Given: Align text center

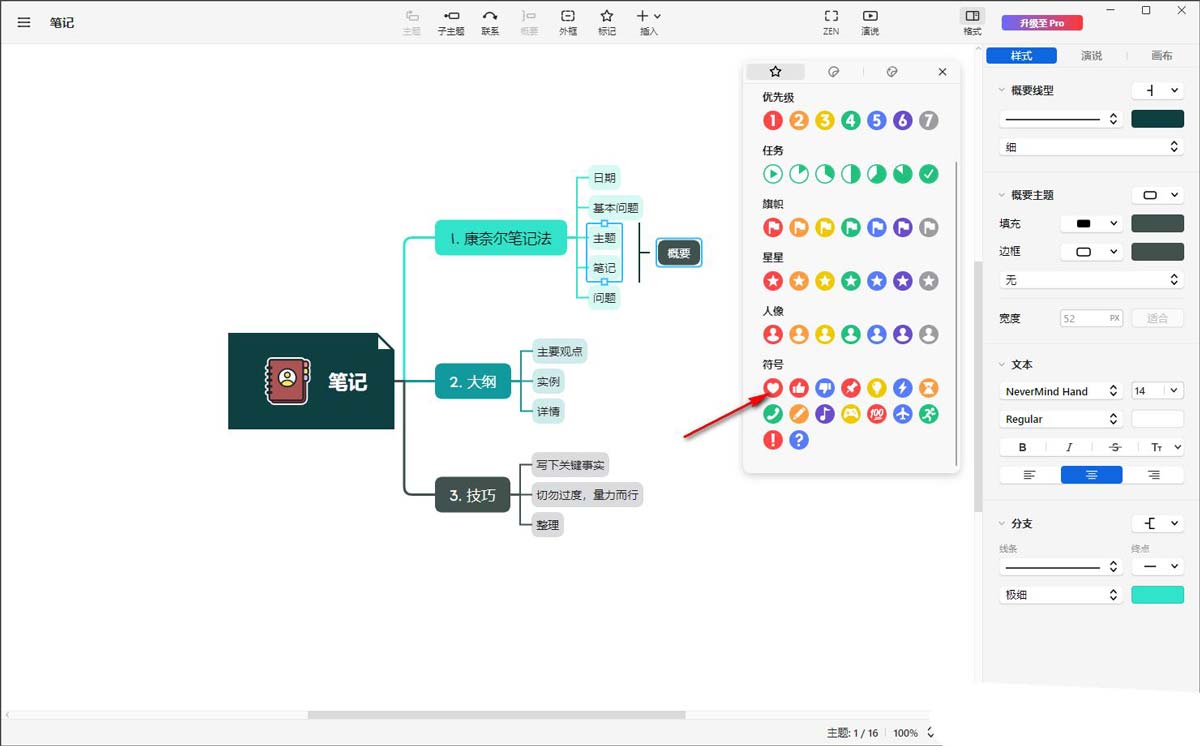Looking at the screenshot, I should (x=1091, y=475).
